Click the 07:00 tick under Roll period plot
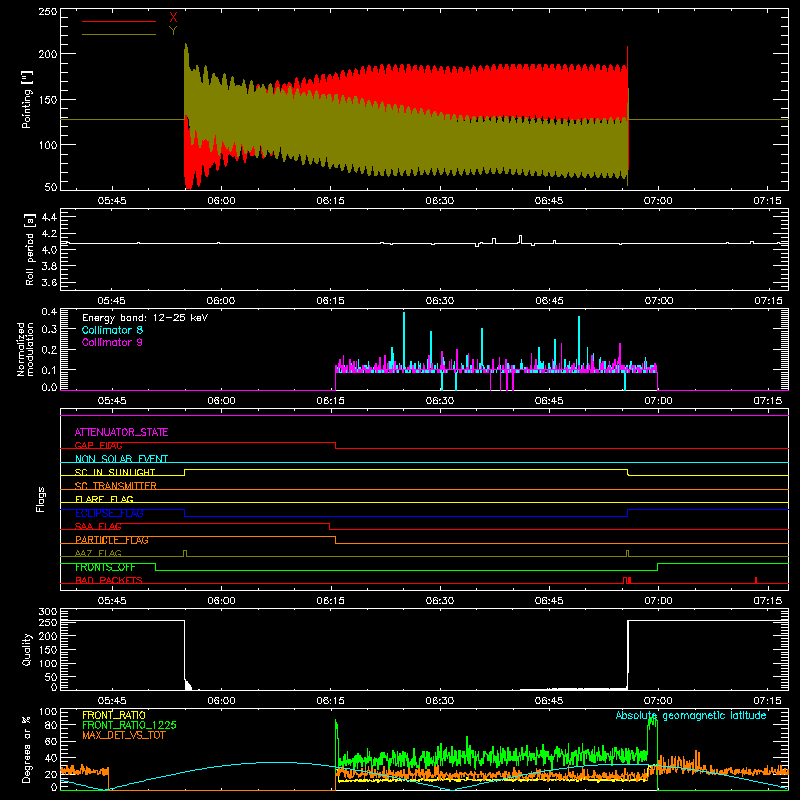 [659, 301]
